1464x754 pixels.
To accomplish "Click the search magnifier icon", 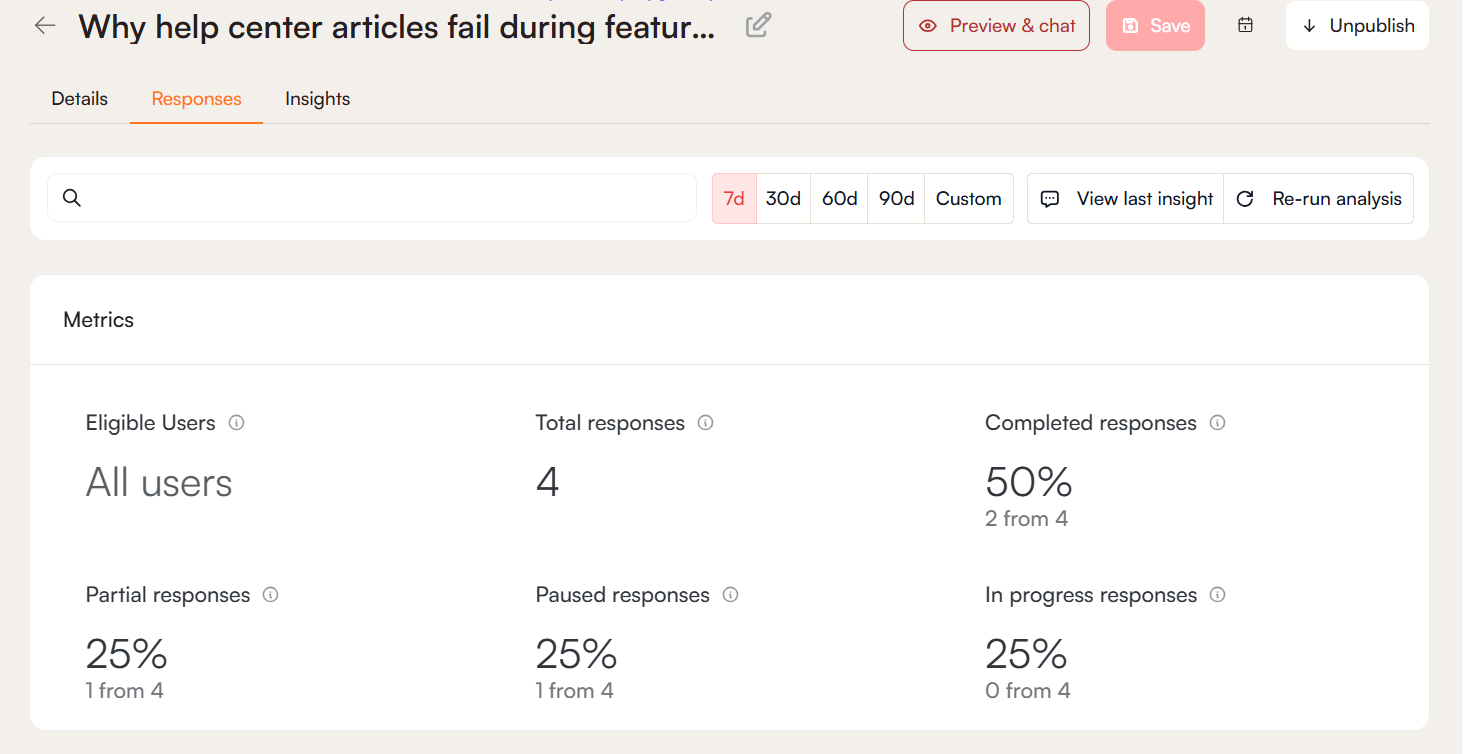I will 72,198.
